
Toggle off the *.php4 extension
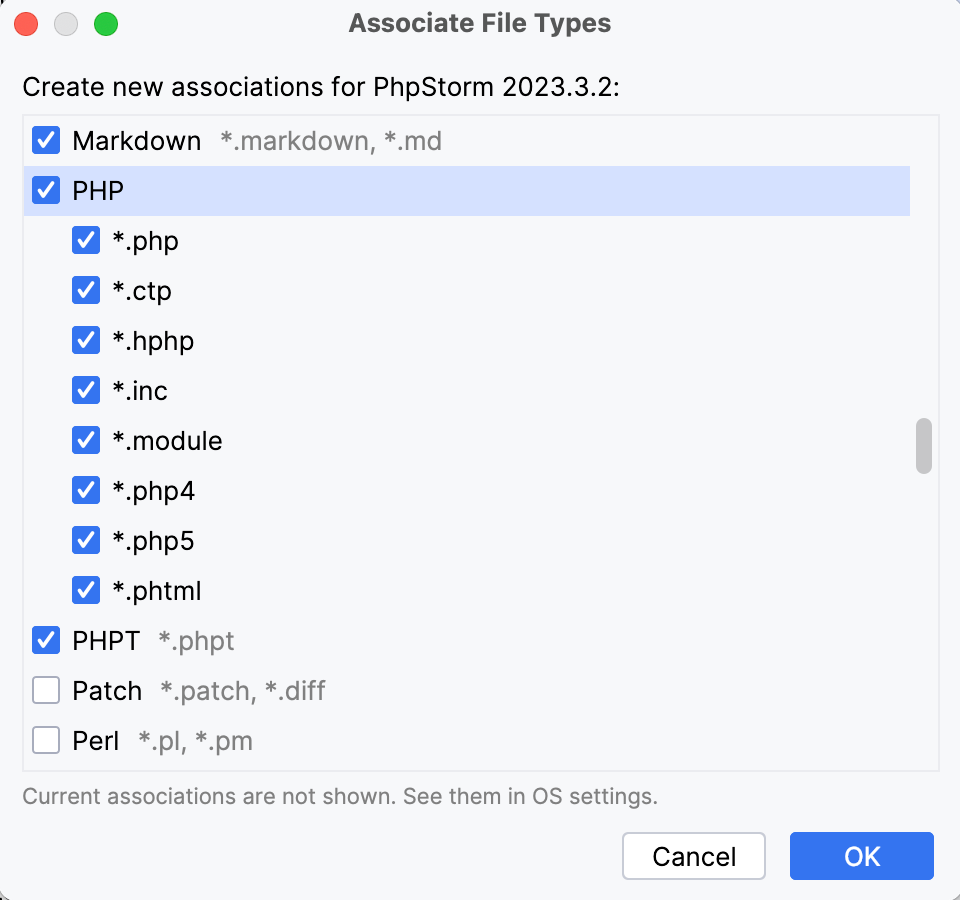86,490
